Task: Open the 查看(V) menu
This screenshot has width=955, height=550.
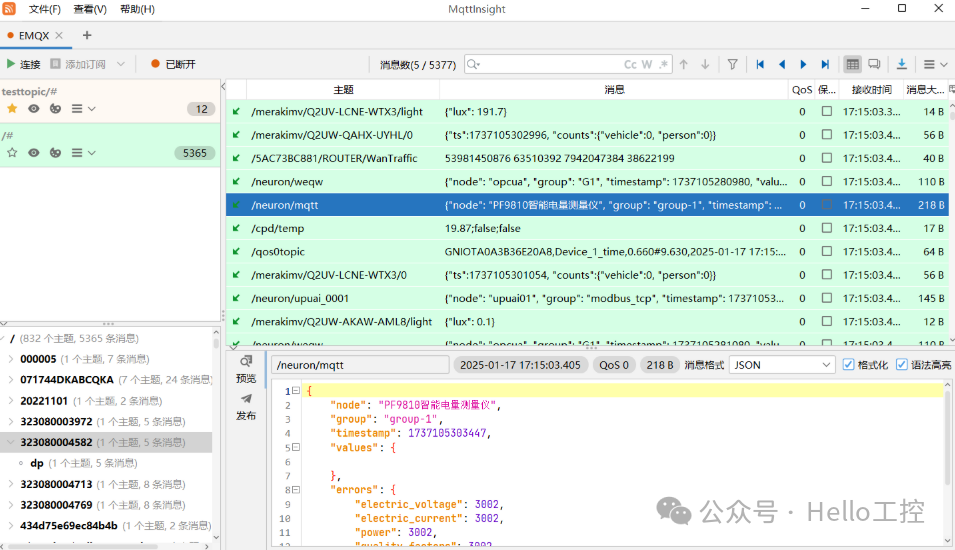Action: [90, 9]
